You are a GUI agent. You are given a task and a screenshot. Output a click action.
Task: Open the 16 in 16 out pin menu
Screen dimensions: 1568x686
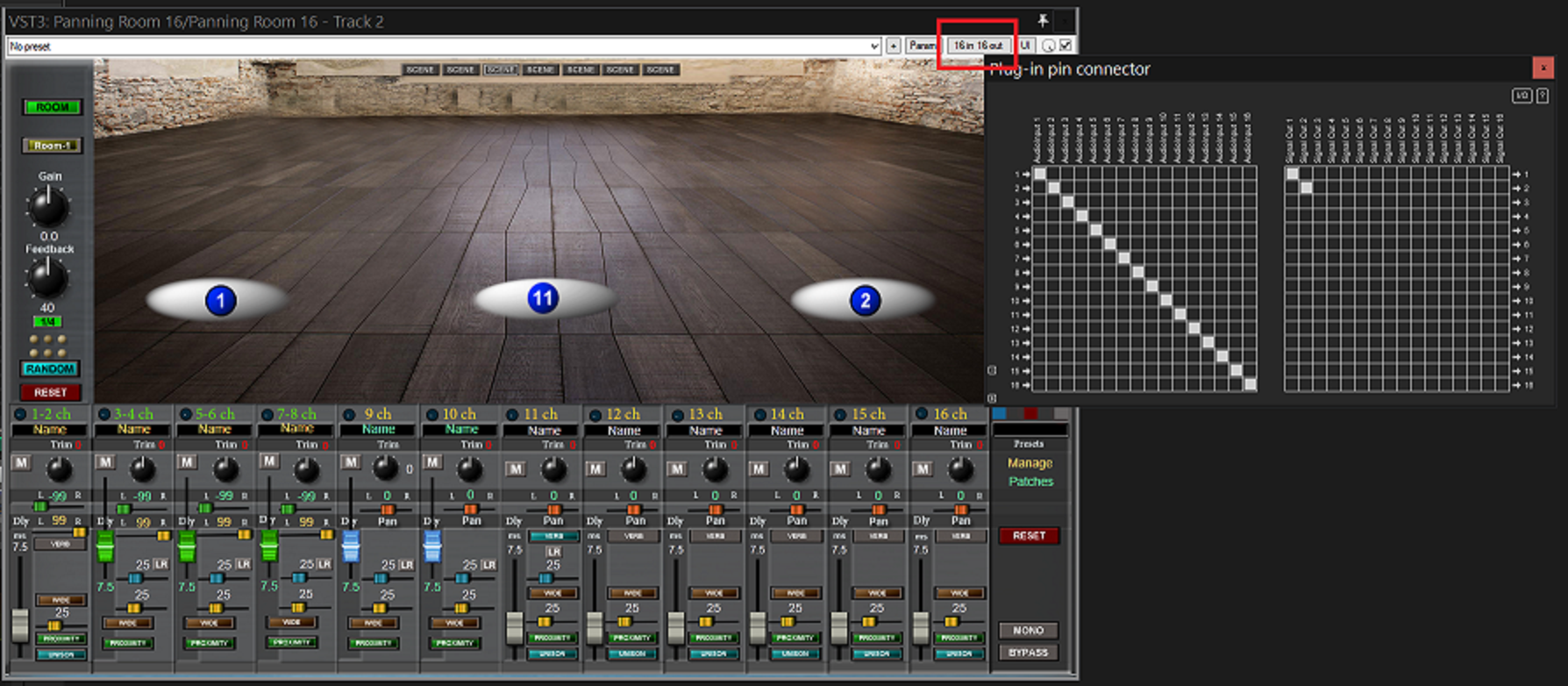tap(978, 46)
